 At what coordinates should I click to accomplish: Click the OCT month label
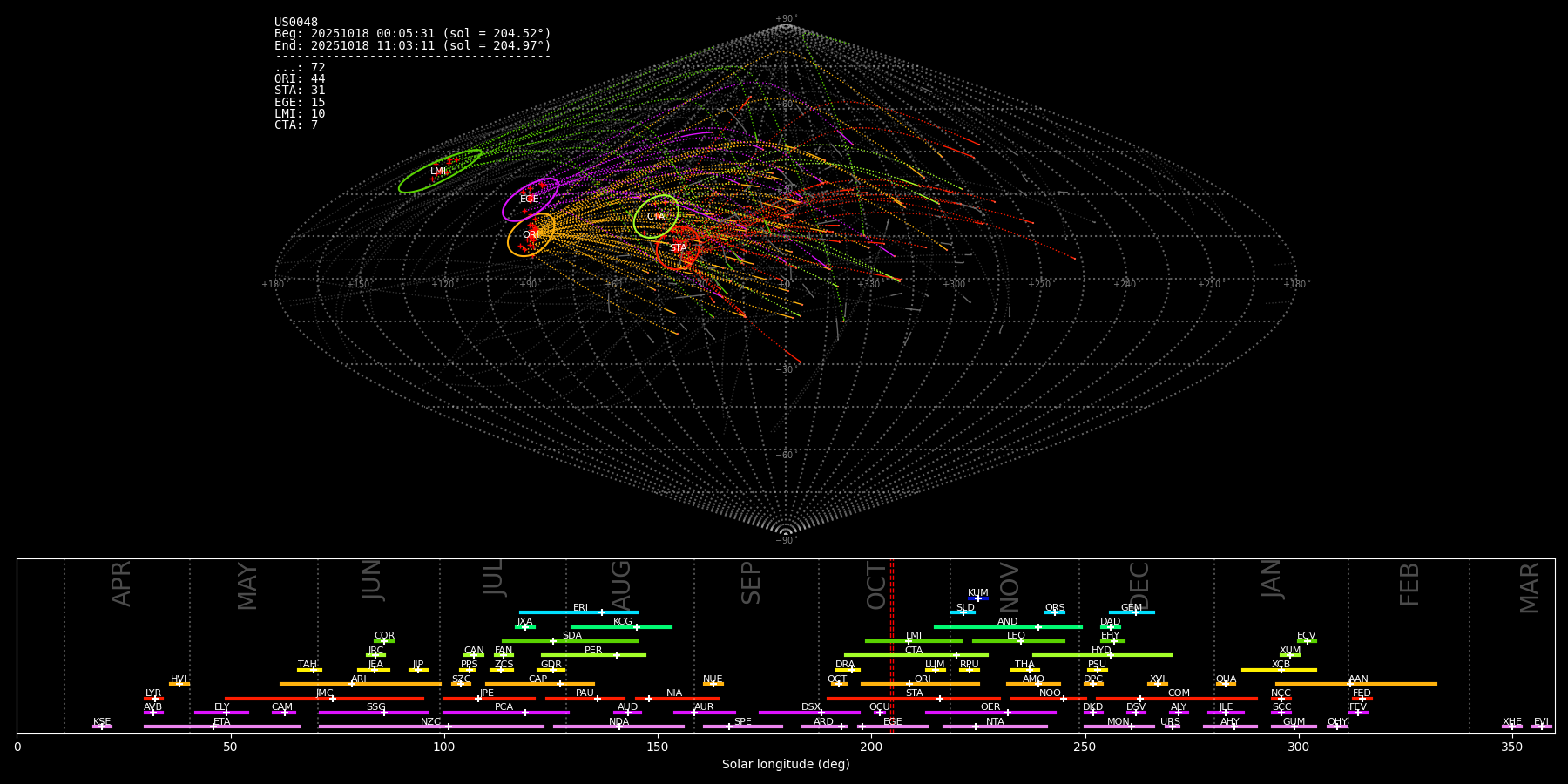point(876,585)
